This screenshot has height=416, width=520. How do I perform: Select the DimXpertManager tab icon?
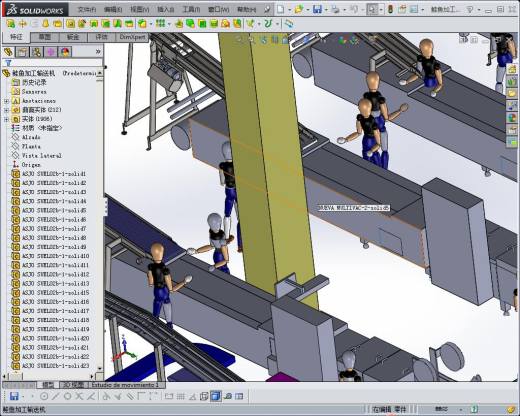point(51,52)
